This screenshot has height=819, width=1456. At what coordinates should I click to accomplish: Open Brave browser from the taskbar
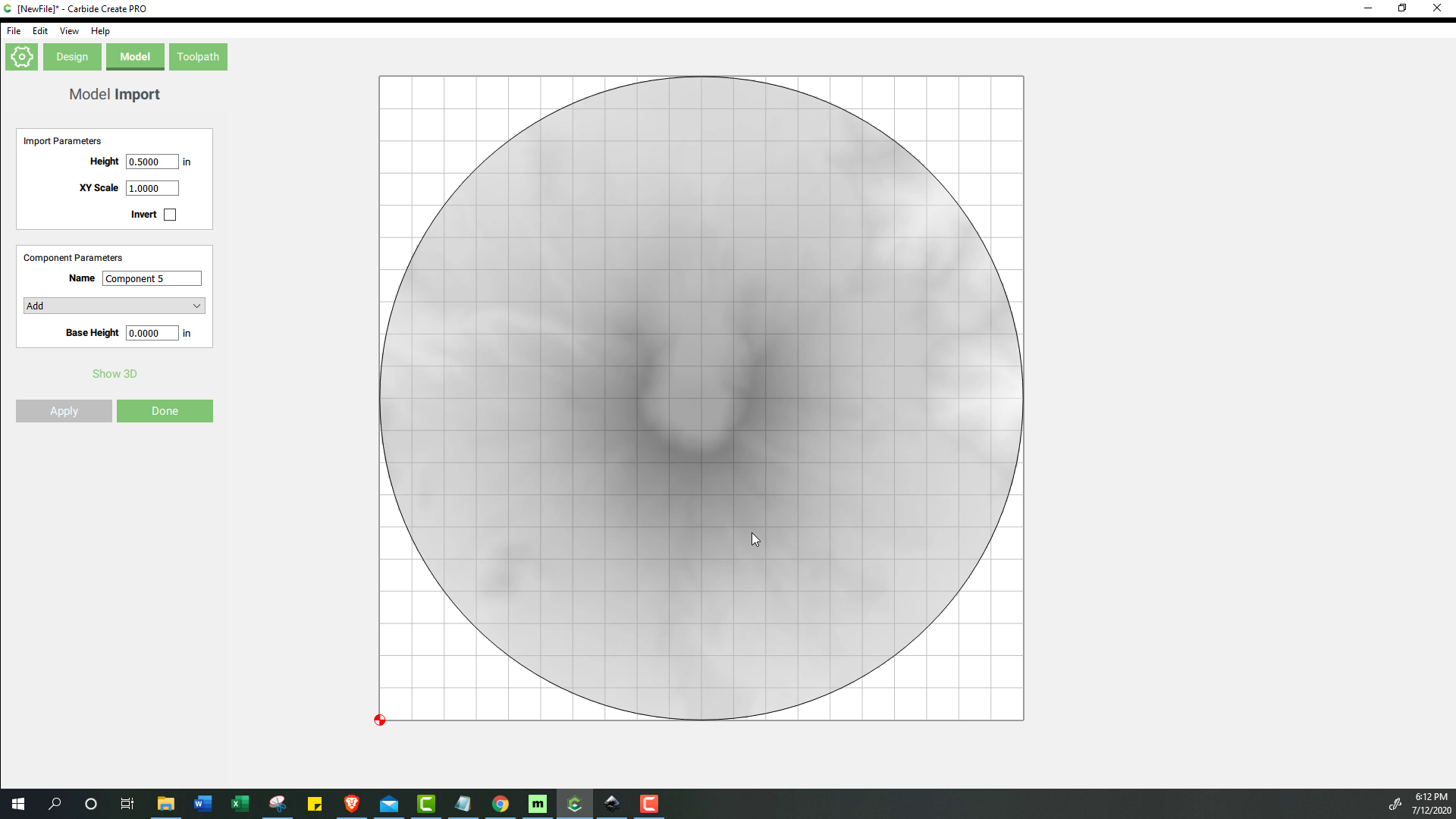[x=352, y=804]
